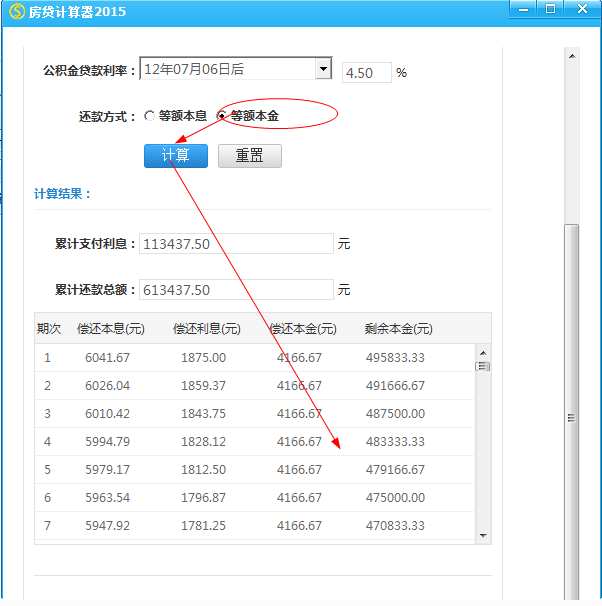Select the cell 1859.37 in row 2
602x606 pixels.
pos(204,386)
